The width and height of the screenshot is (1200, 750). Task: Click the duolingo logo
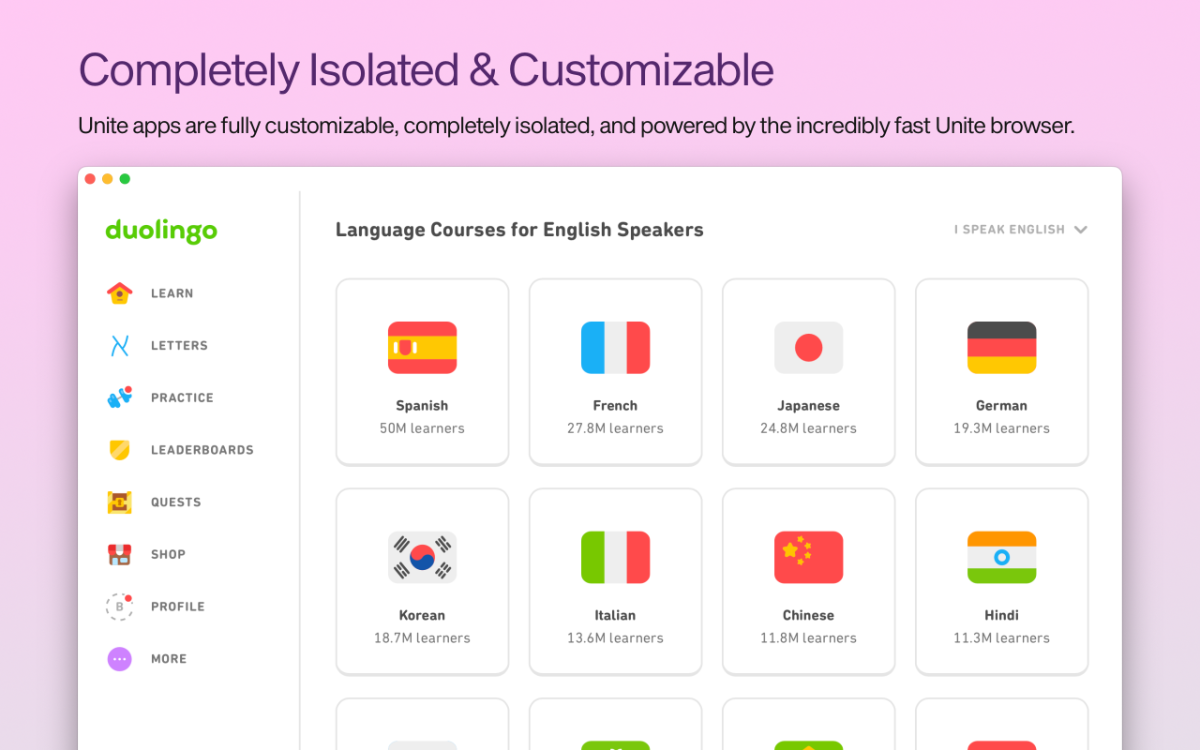point(161,231)
